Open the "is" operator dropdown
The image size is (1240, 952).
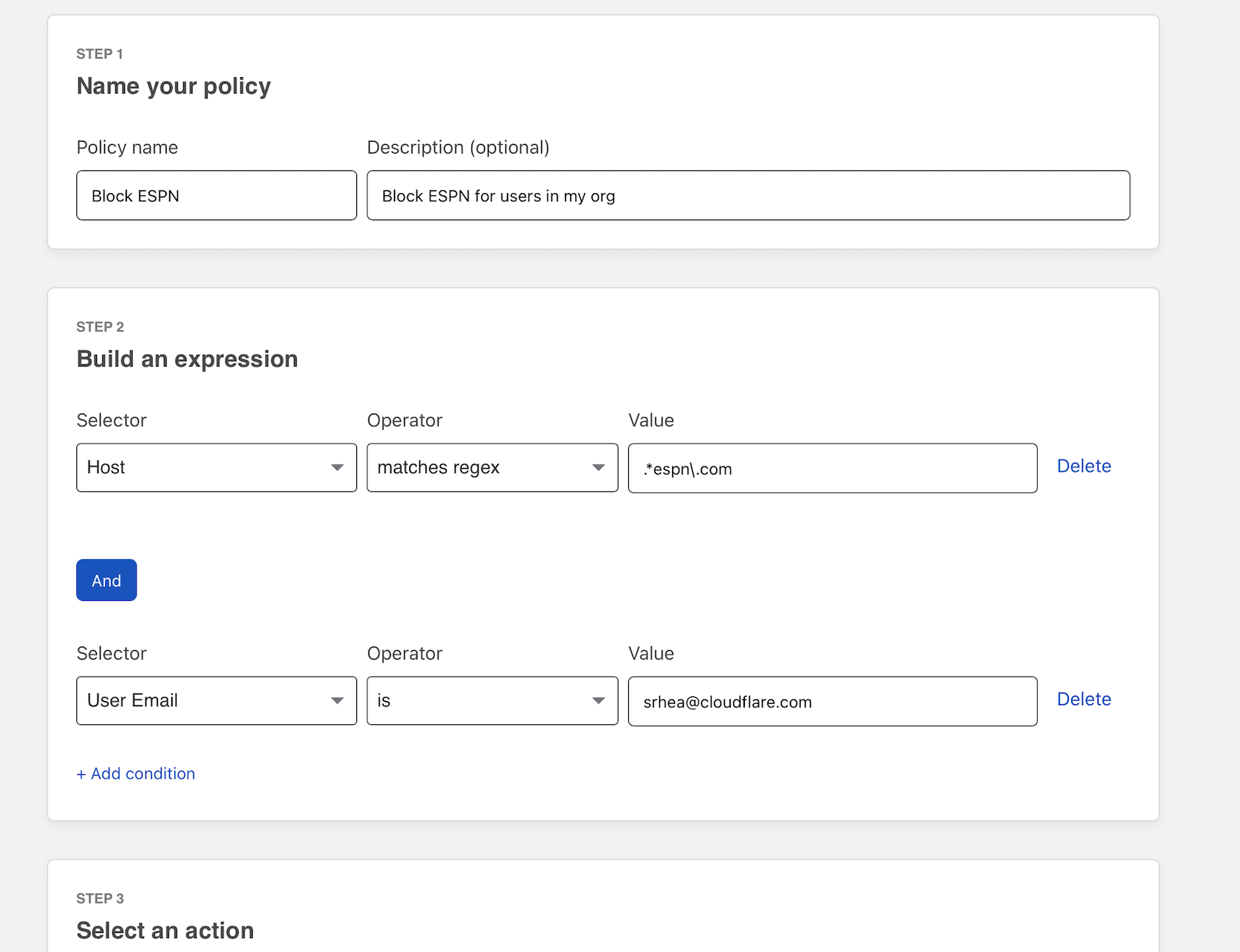click(491, 701)
